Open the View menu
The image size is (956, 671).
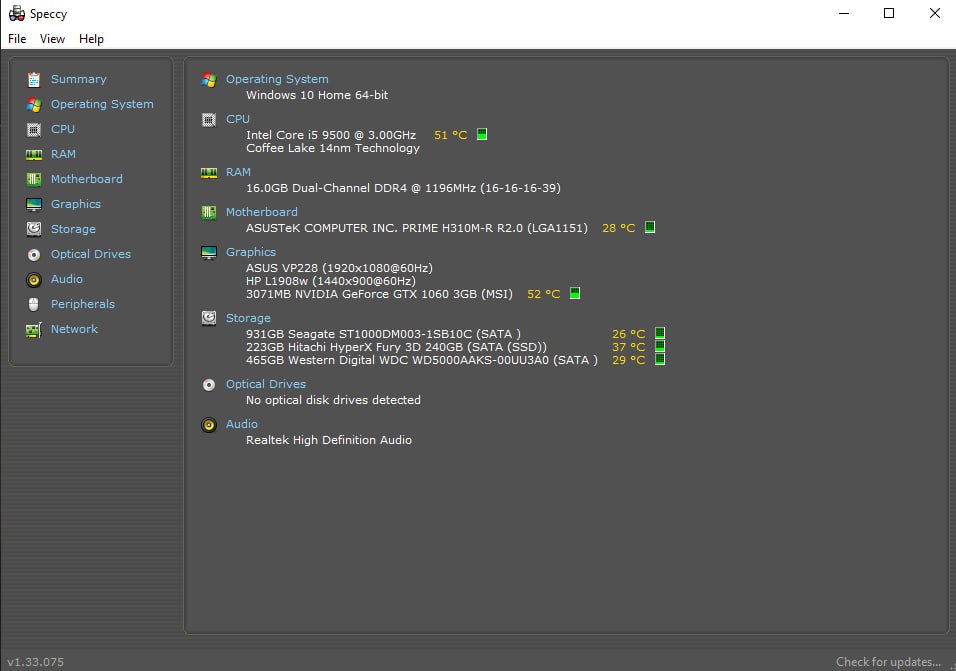(x=52, y=39)
